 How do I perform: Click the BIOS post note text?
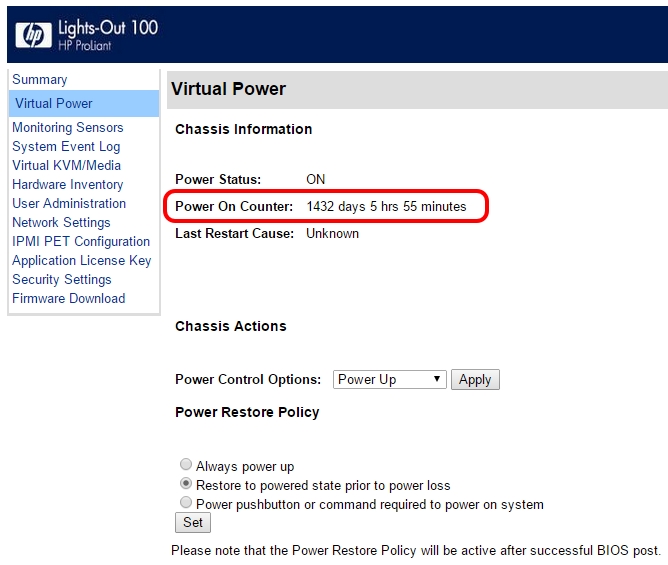click(x=416, y=551)
